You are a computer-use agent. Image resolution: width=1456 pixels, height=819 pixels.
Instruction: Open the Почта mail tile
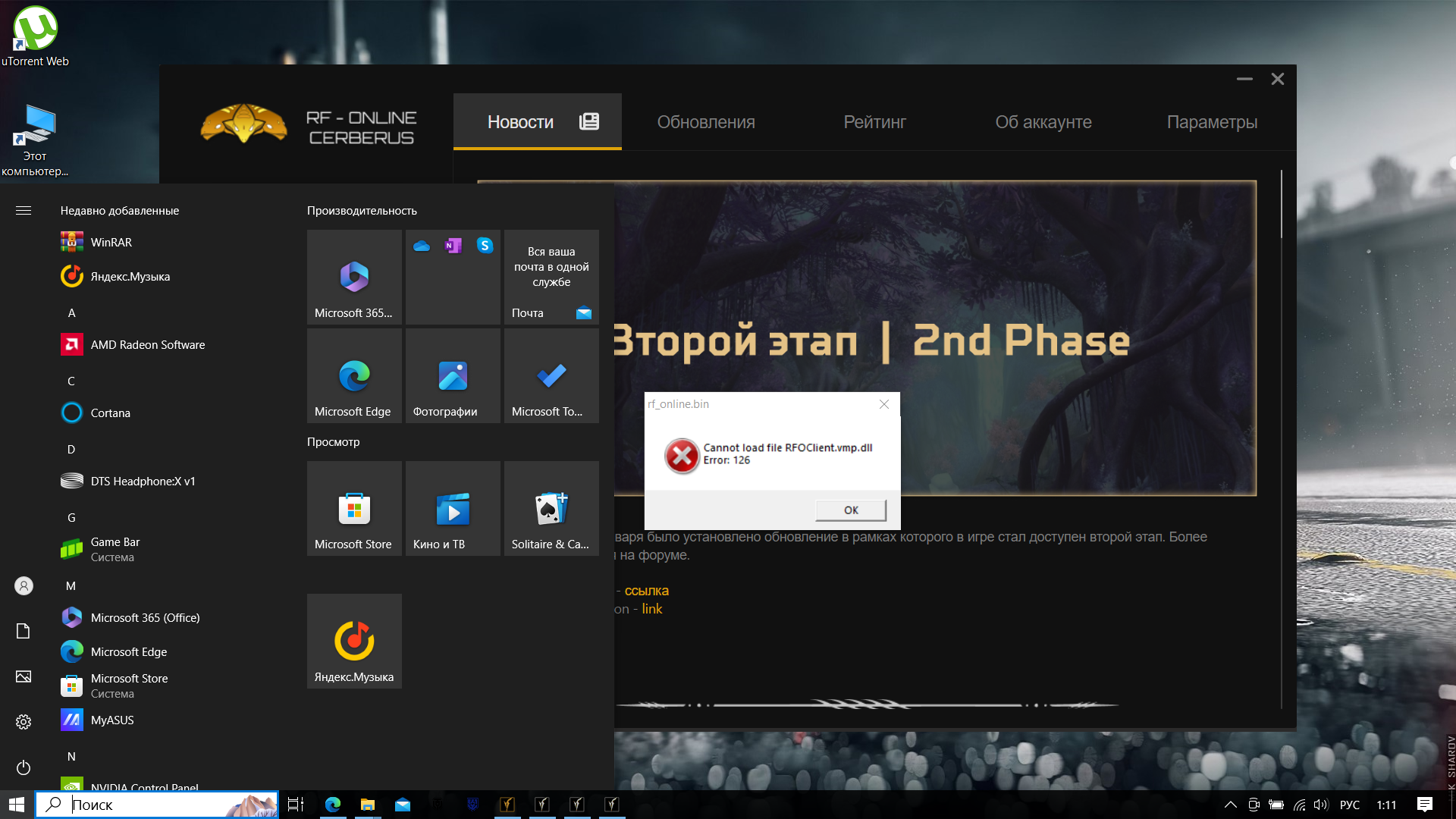[x=551, y=277]
